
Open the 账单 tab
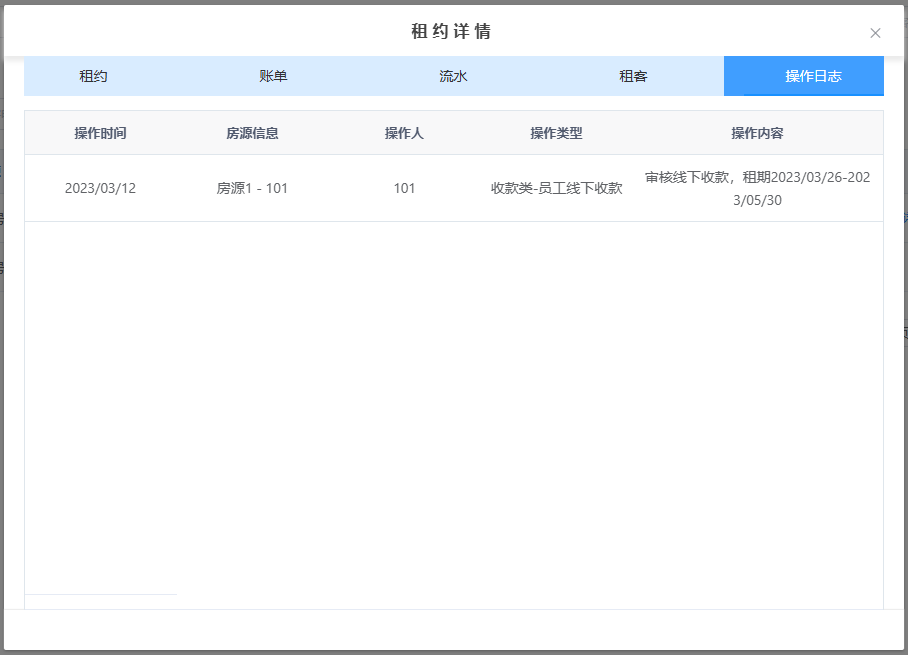click(x=273, y=76)
